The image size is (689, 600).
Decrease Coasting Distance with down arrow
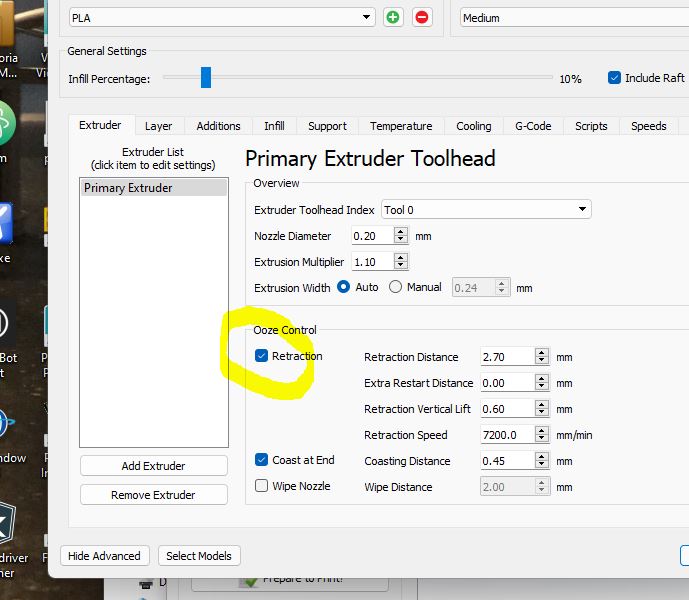tap(542, 465)
